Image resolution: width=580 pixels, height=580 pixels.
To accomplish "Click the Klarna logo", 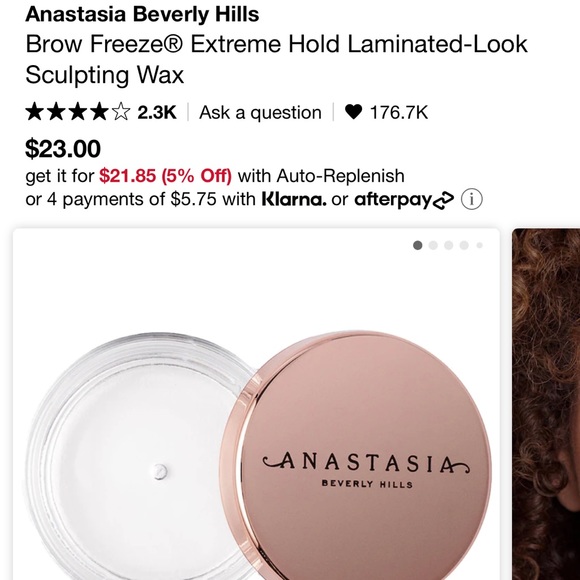I will (294, 199).
